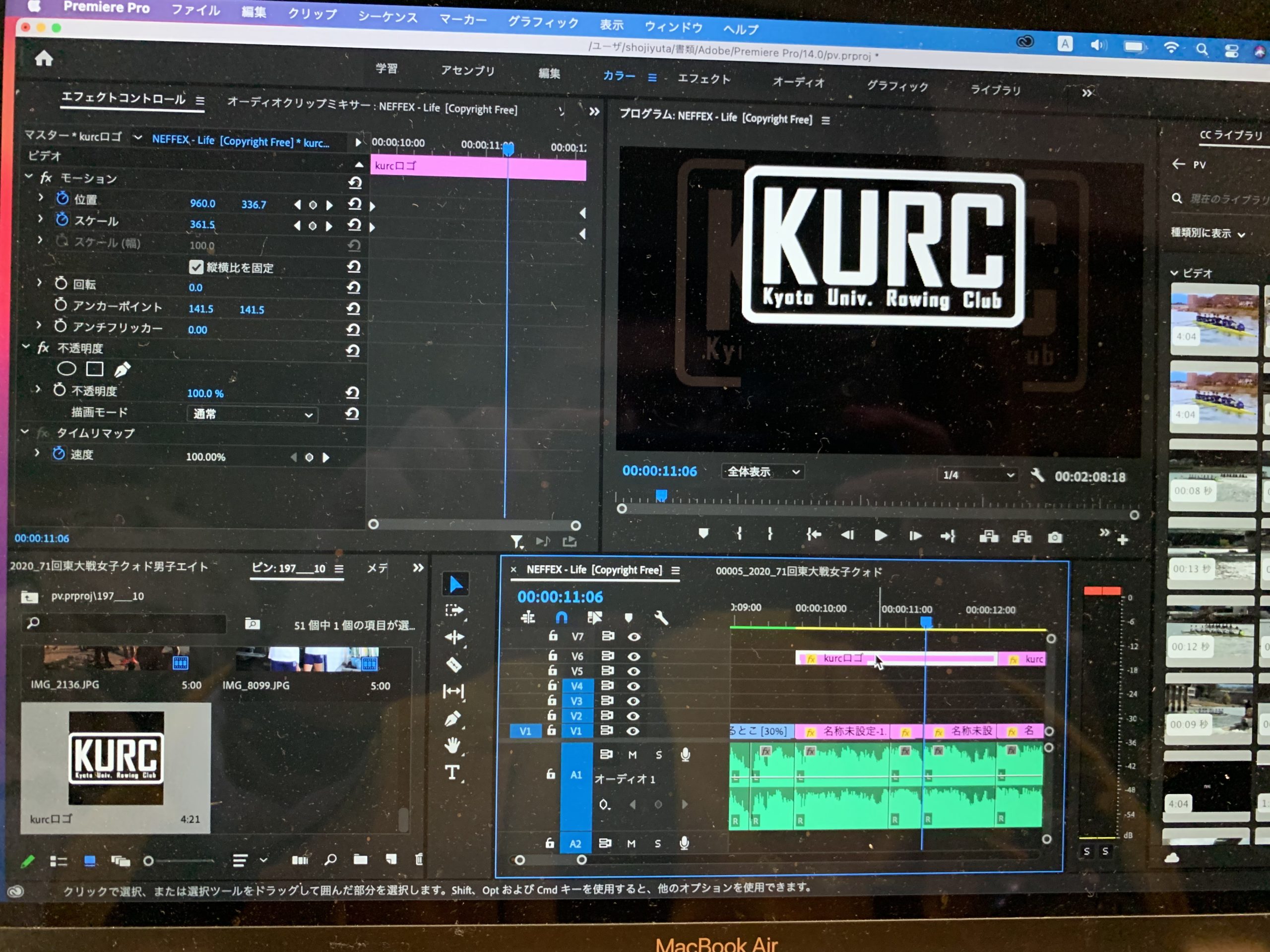Switch project panel to list view
This screenshot has height=952, width=1270.
click(59, 861)
